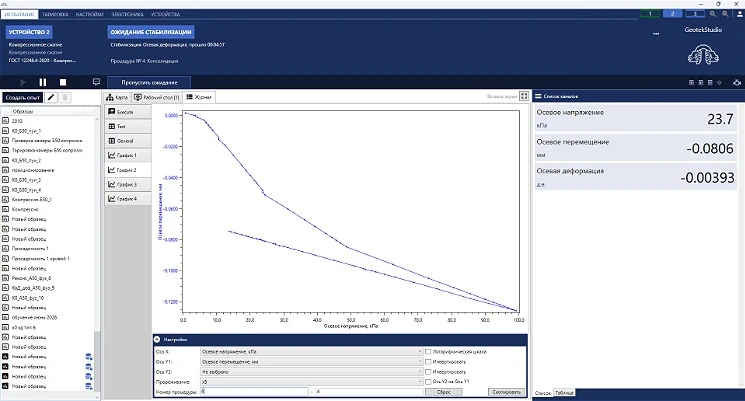Open the General table section

tap(128, 141)
